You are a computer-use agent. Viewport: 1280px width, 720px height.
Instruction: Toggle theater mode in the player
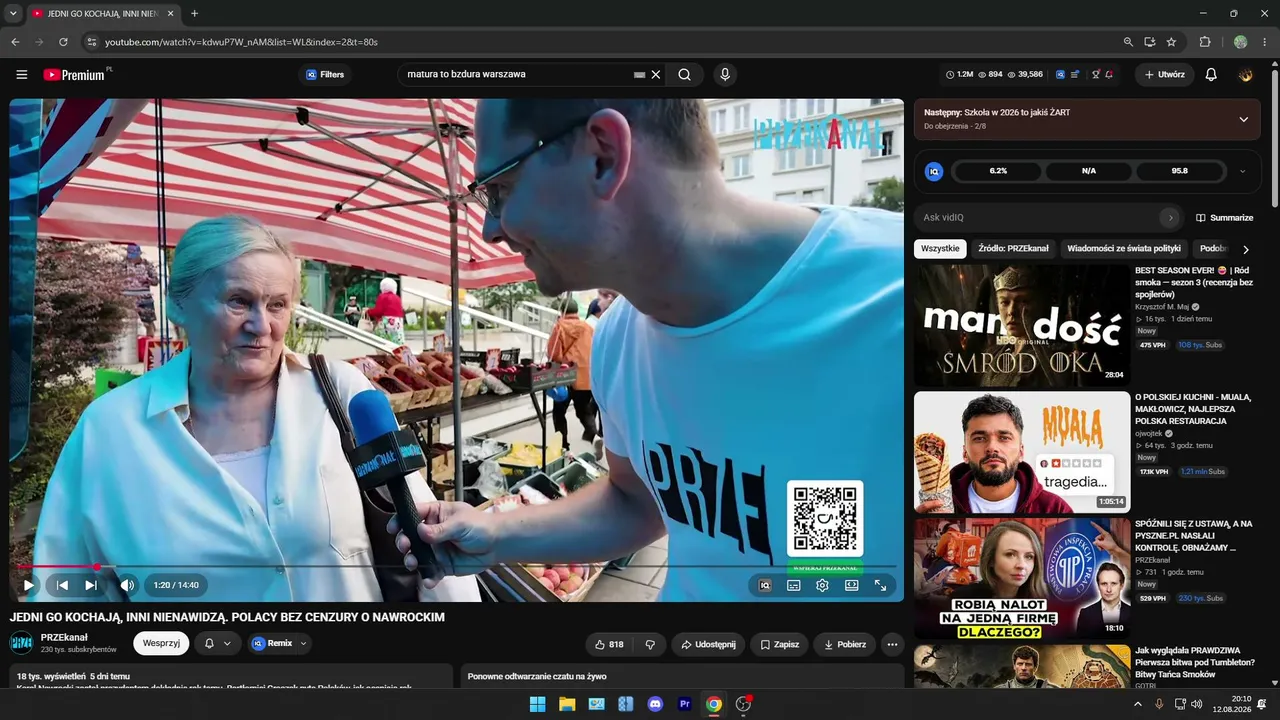click(851, 585)
